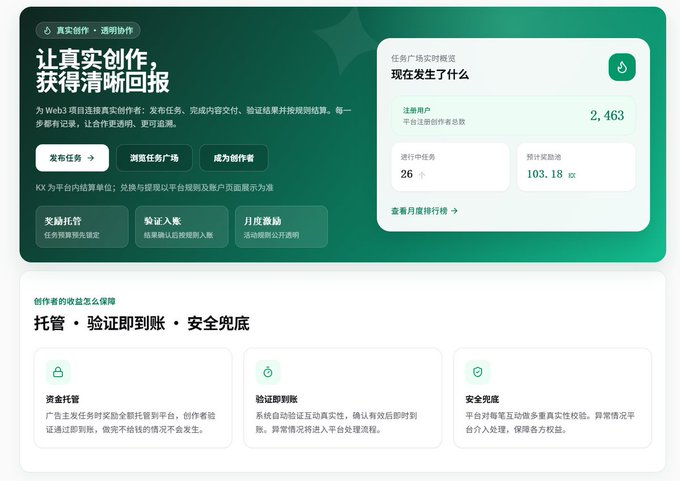This screenshot has height=481, width=680.
Task: Click heading 托管 · 验证即到账 · 安全兜底
Action: (x=142, y=324)
